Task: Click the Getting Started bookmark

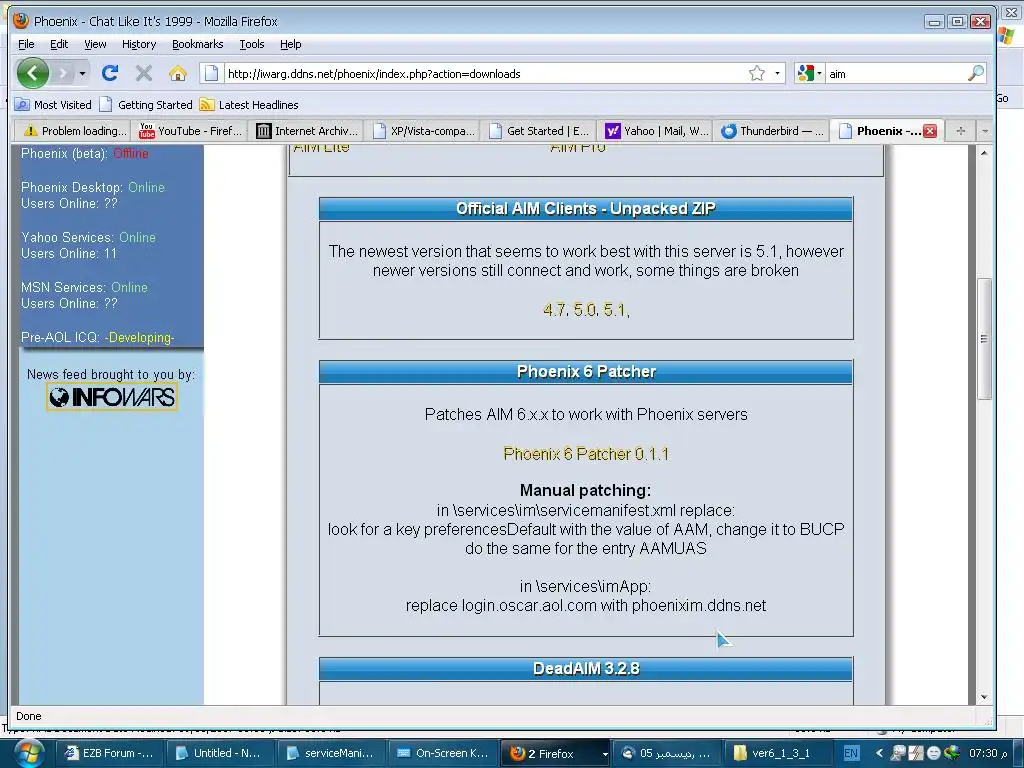Action: [x=146, y=104]
